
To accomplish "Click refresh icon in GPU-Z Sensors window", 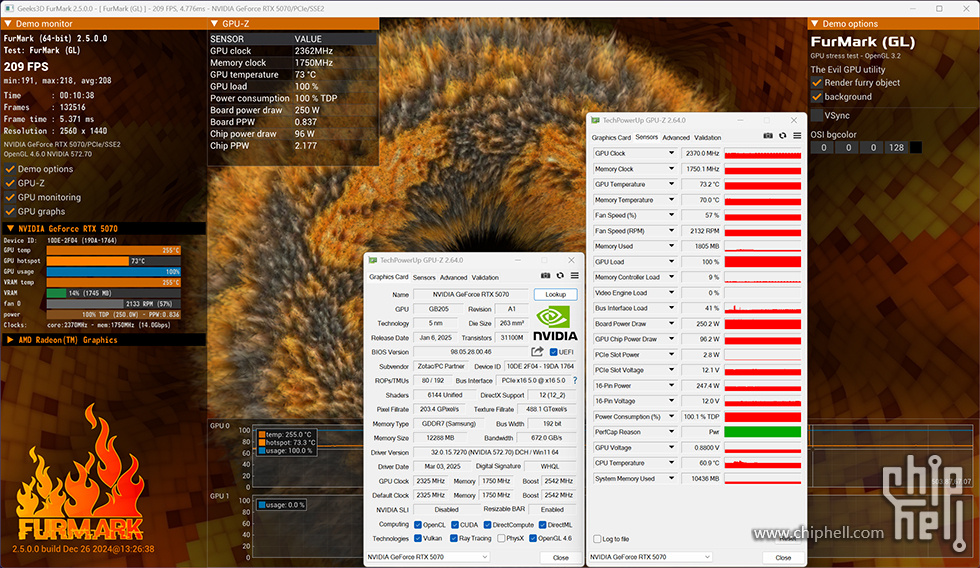I will (x=782, y=136).
